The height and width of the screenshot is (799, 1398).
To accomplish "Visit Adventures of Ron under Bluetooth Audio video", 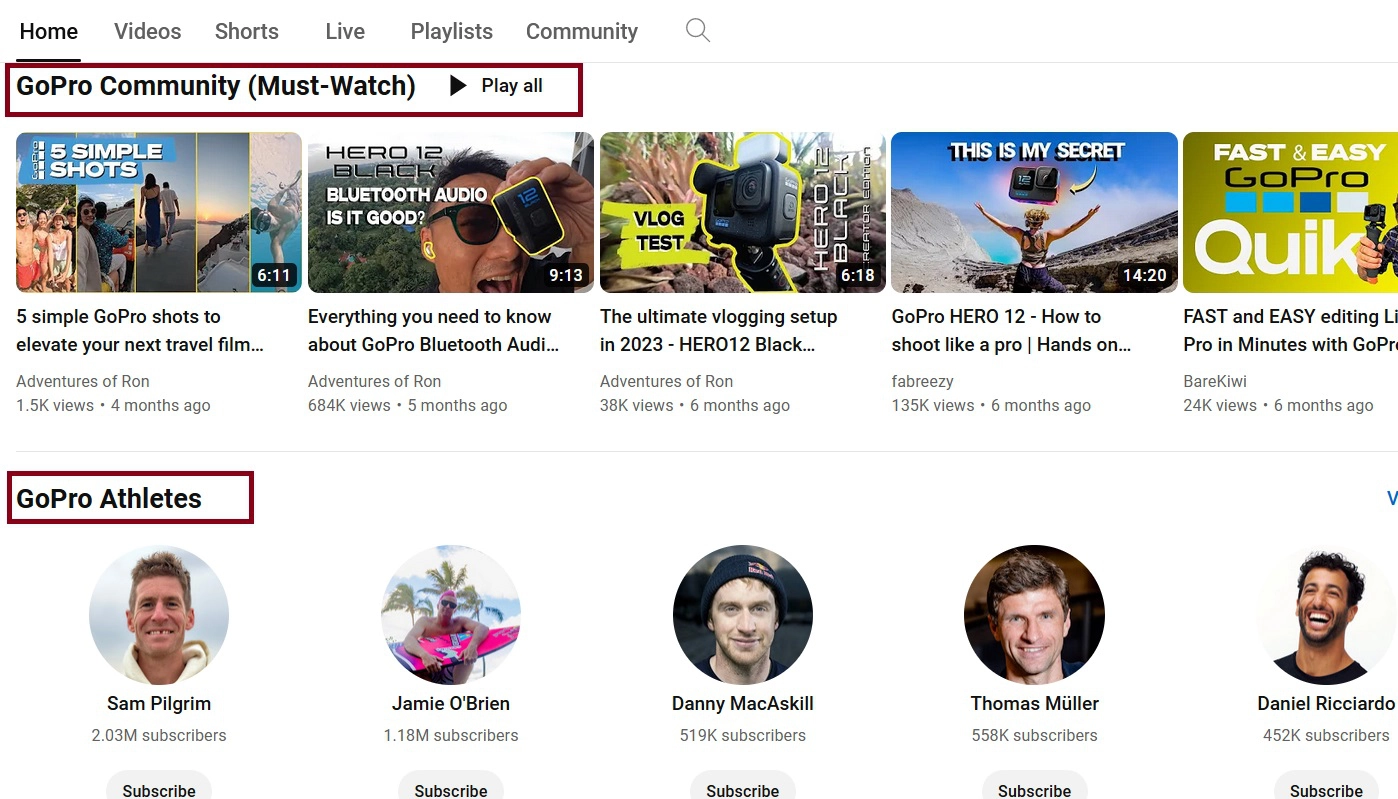I will point(374,381).
